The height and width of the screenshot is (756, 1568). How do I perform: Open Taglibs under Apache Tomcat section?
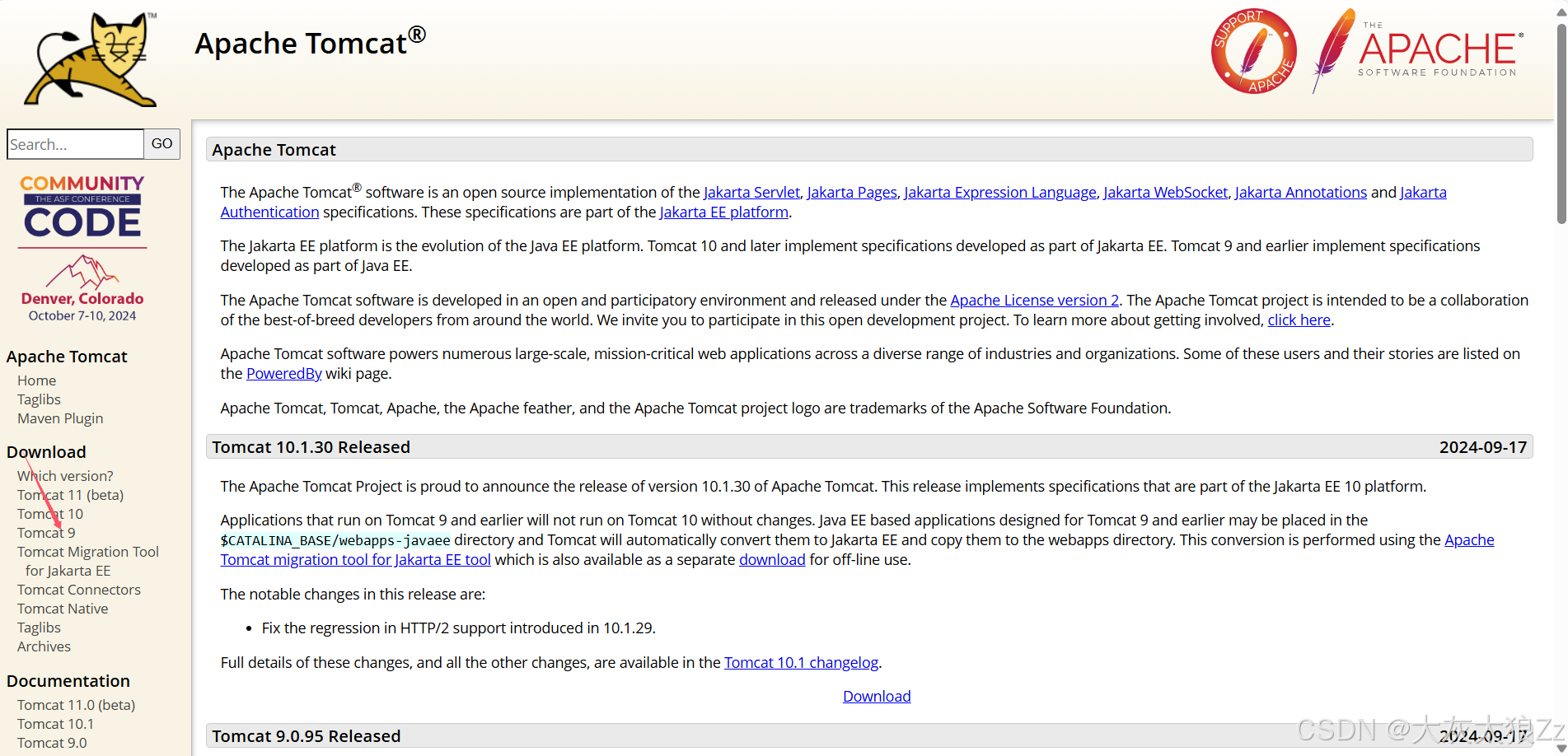(x=39, y=399)
